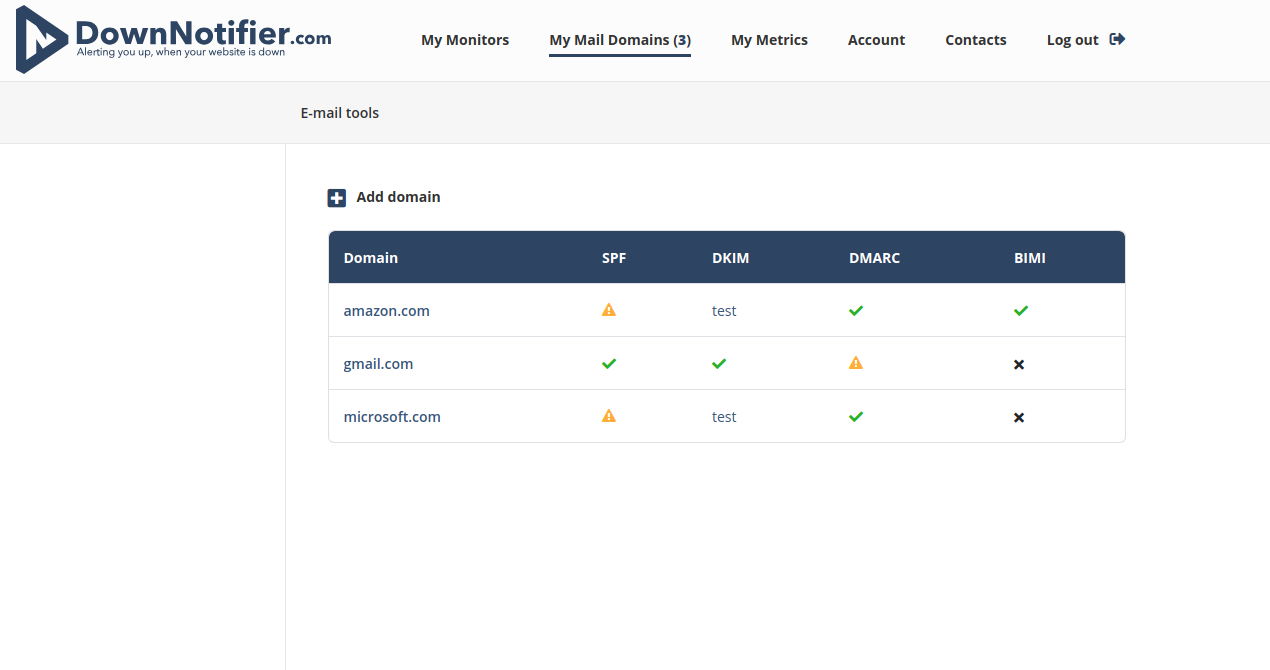Screen dimensions: 1270x670
Task: Open My Mail Domains (3) tab
Action: tap(620, 40)
